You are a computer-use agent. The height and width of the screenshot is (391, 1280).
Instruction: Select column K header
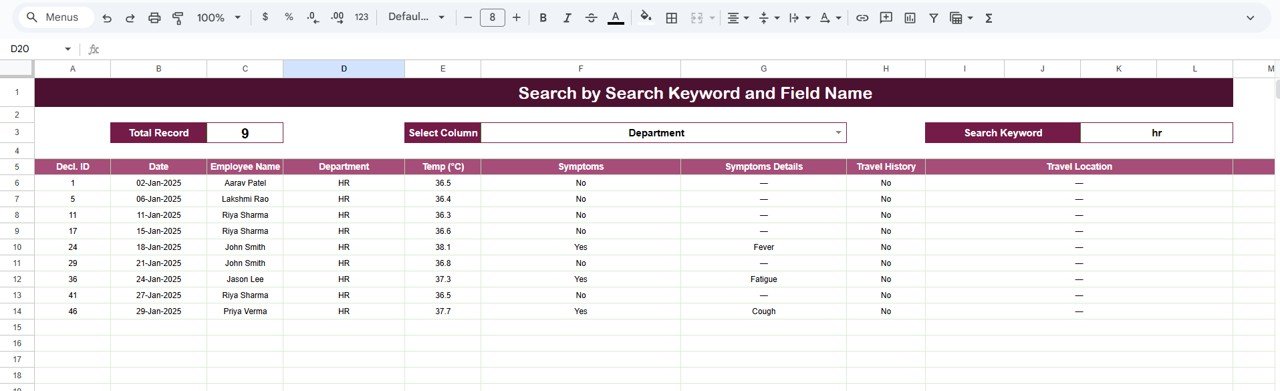pyautogui.click(x=1119, y=68)
